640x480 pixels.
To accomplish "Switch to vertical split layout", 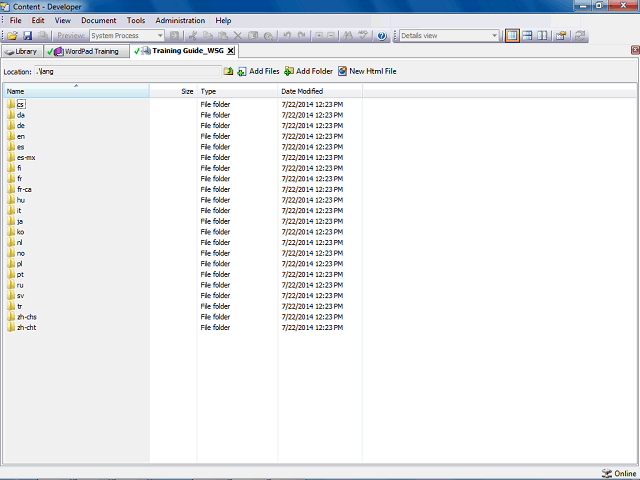I will pos(542,36).
